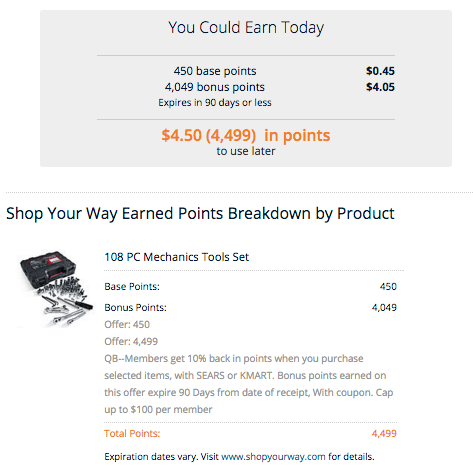Image resolution: width=473 pixels, height=475 pixels.
Task: Click the Expiration dates vary notice
Action: click(x=239, y=456)
